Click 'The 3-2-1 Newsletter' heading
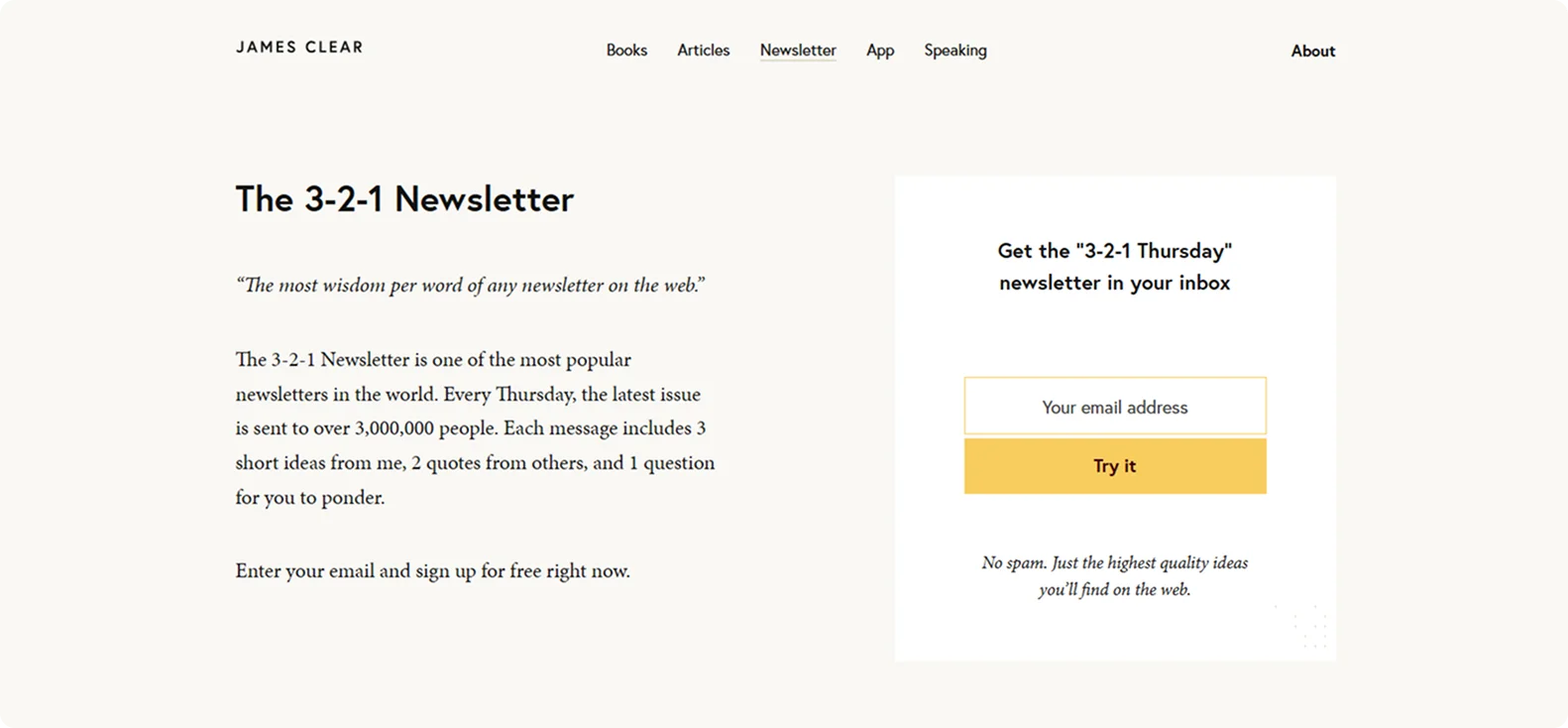This screenshot has height=728, width=1568. 404,199
